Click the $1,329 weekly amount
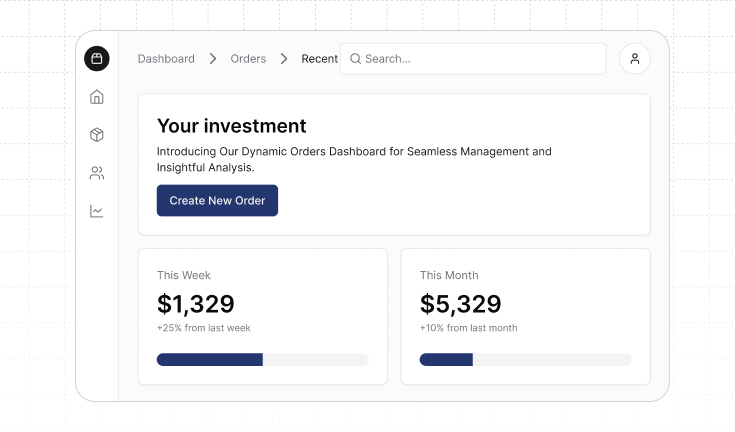Image resolution: width=735 pixels, height=432 pixels. [x=196, y=304]
